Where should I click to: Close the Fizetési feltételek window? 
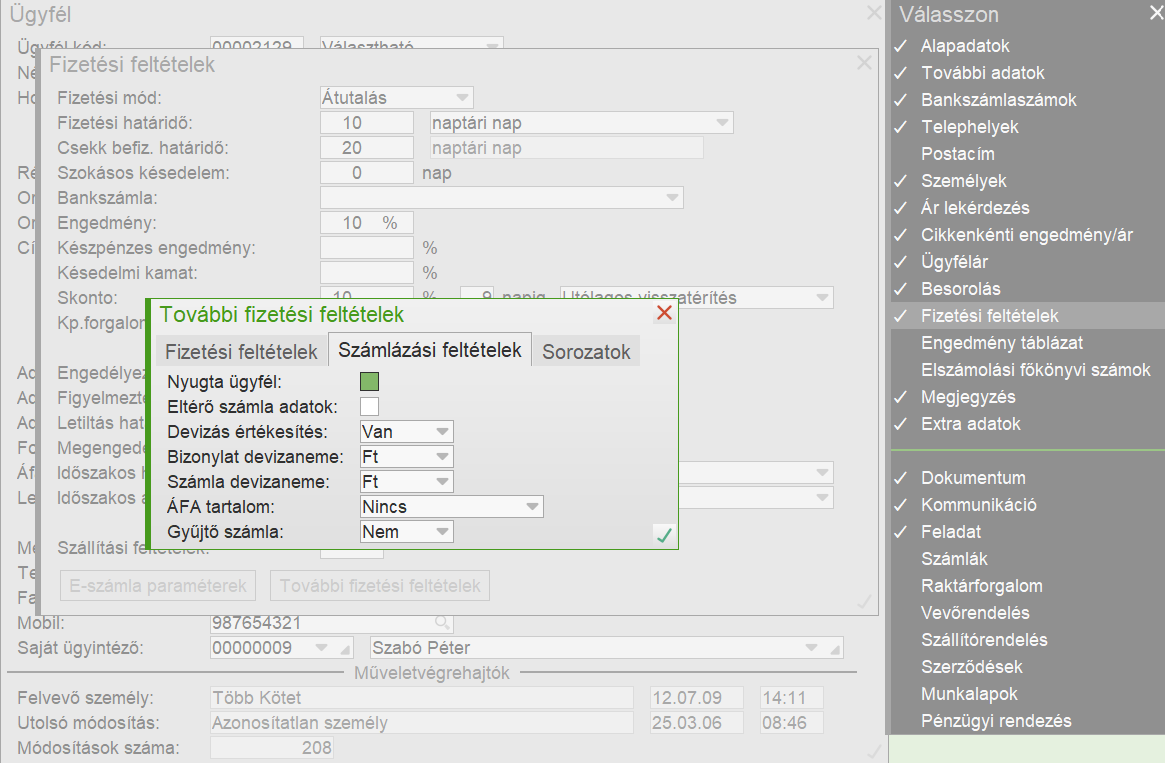tap(864, 64)
